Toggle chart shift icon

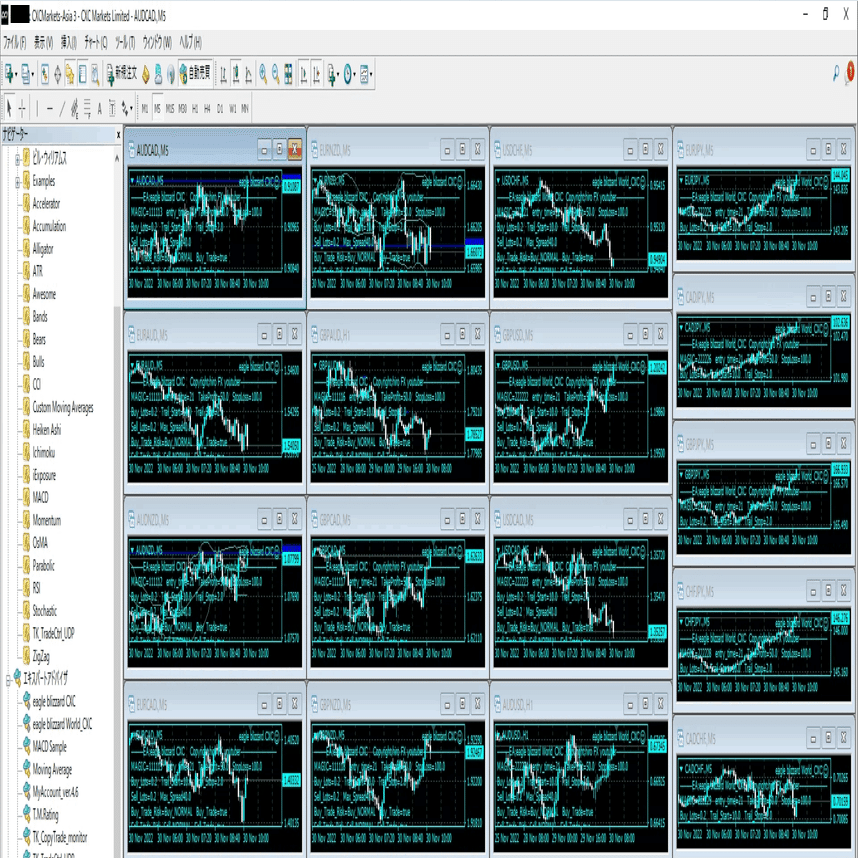tap(316, 74)
